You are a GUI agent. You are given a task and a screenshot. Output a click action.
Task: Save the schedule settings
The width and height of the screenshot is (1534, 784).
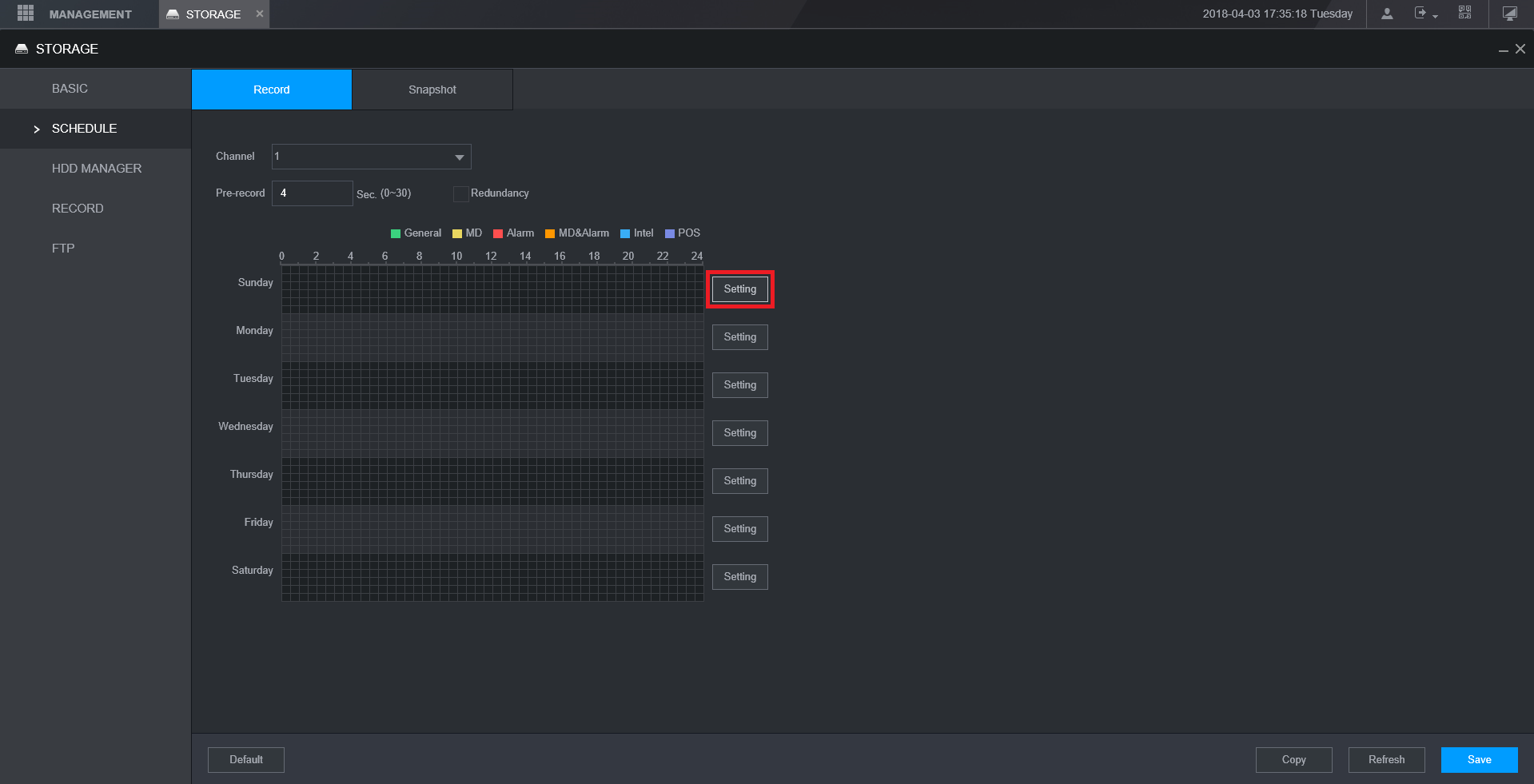(x=1480, y=760)
